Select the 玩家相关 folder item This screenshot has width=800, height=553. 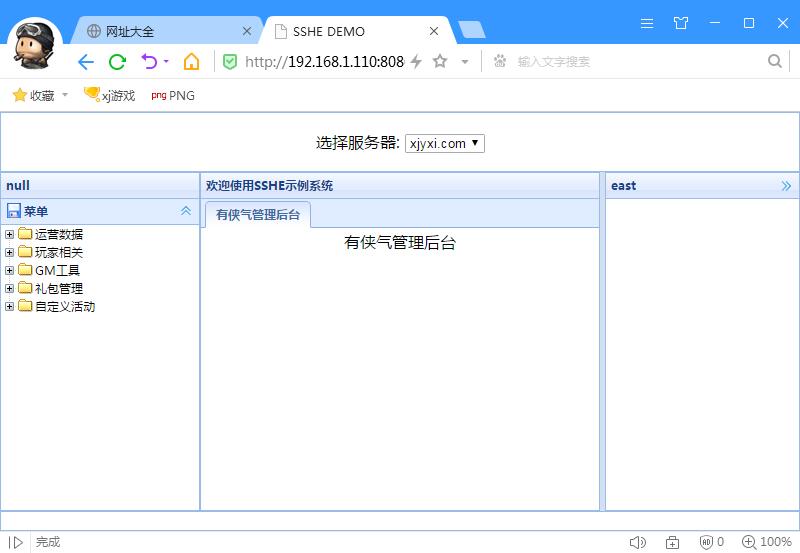[x=59, y=253]
